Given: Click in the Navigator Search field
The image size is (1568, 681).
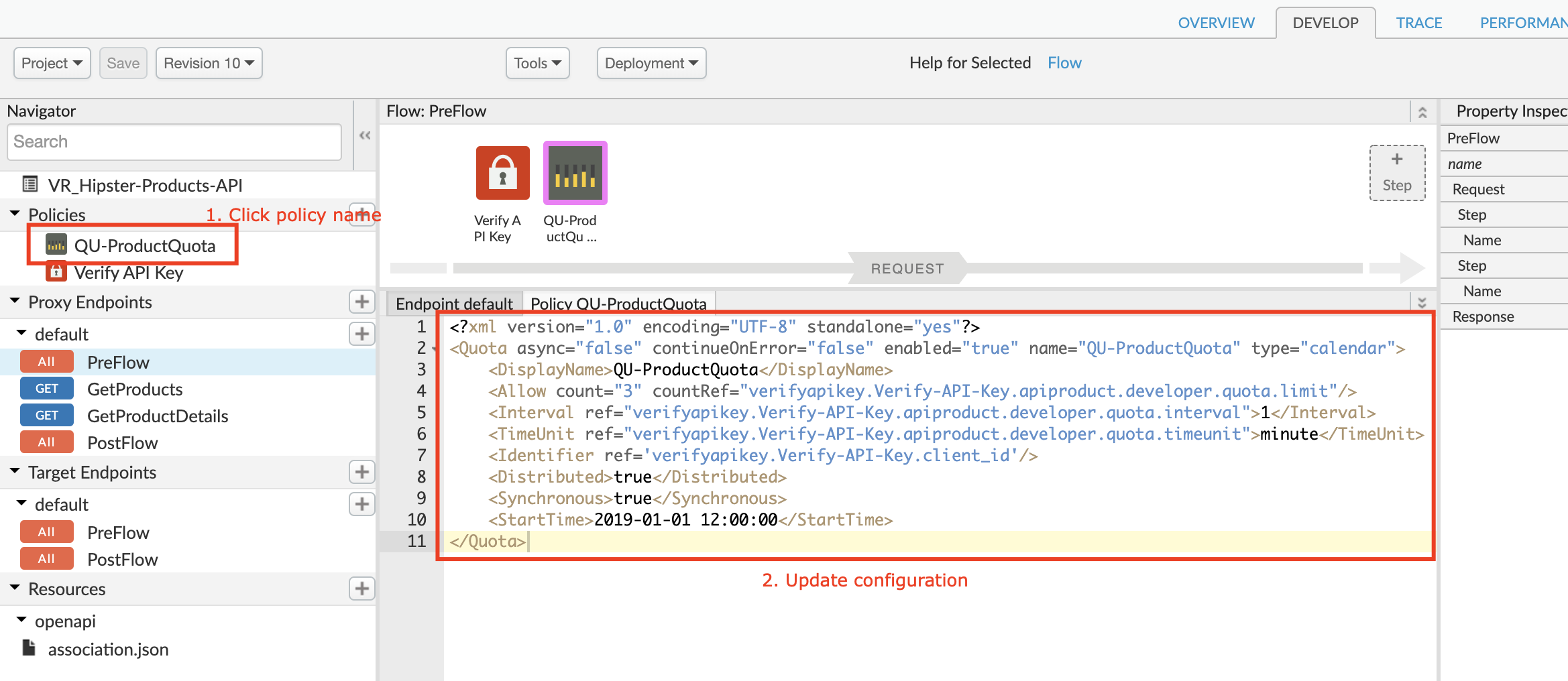Looking at the screenshot, I should (x=174, y=141).
